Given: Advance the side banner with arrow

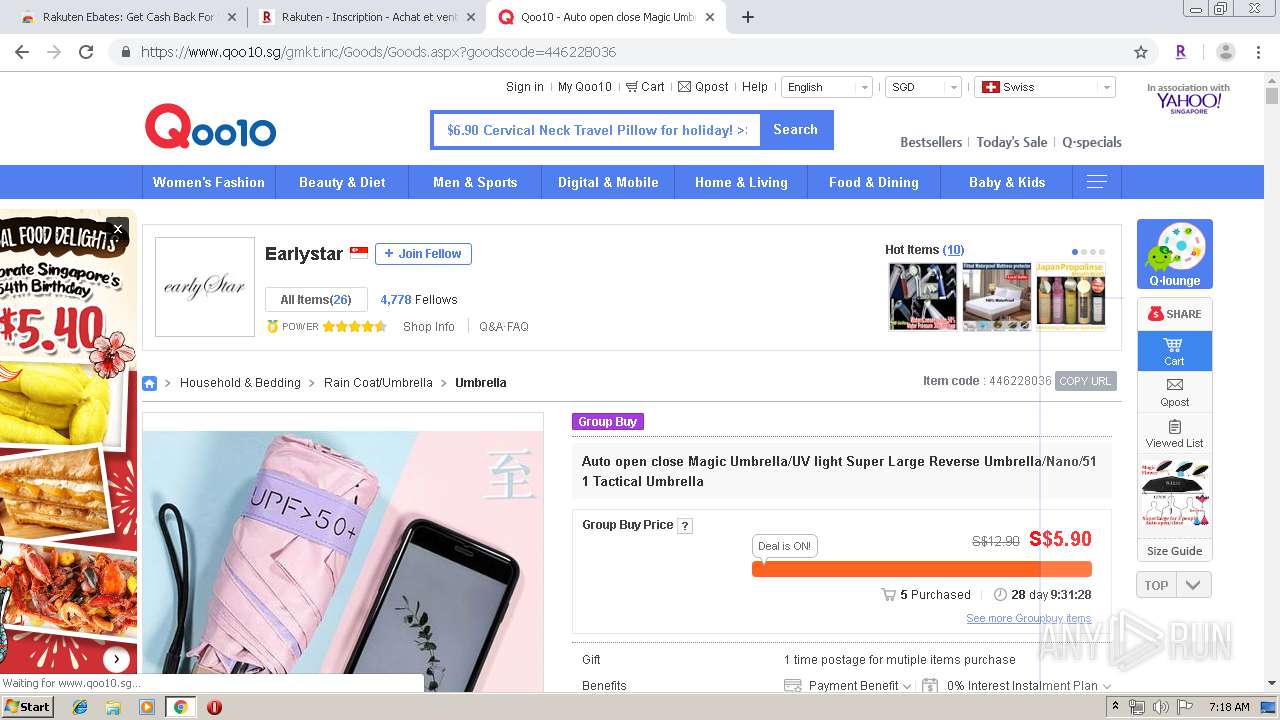Looking at the screenshot, I should (x=117, y=659).
